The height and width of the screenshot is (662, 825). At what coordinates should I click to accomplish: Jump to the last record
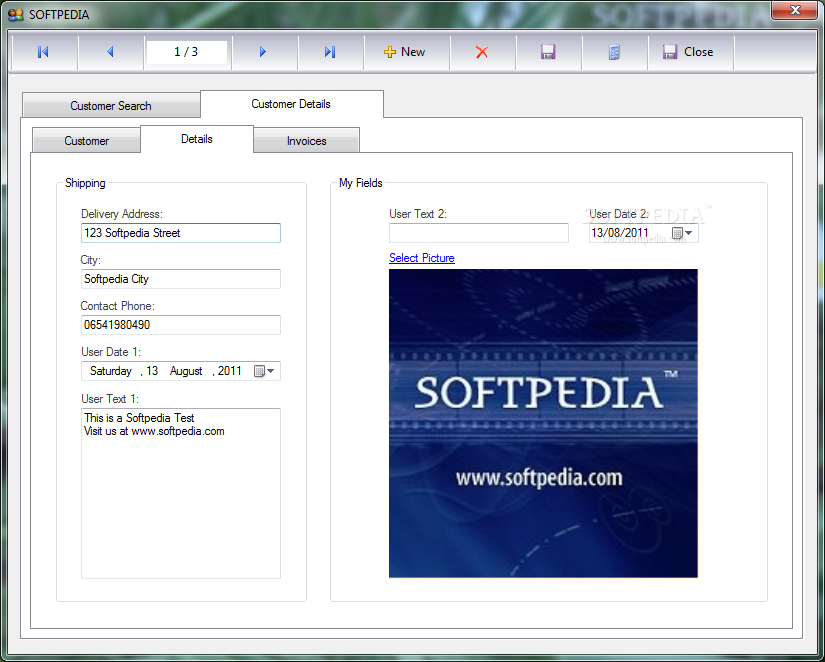coord(329,52)
